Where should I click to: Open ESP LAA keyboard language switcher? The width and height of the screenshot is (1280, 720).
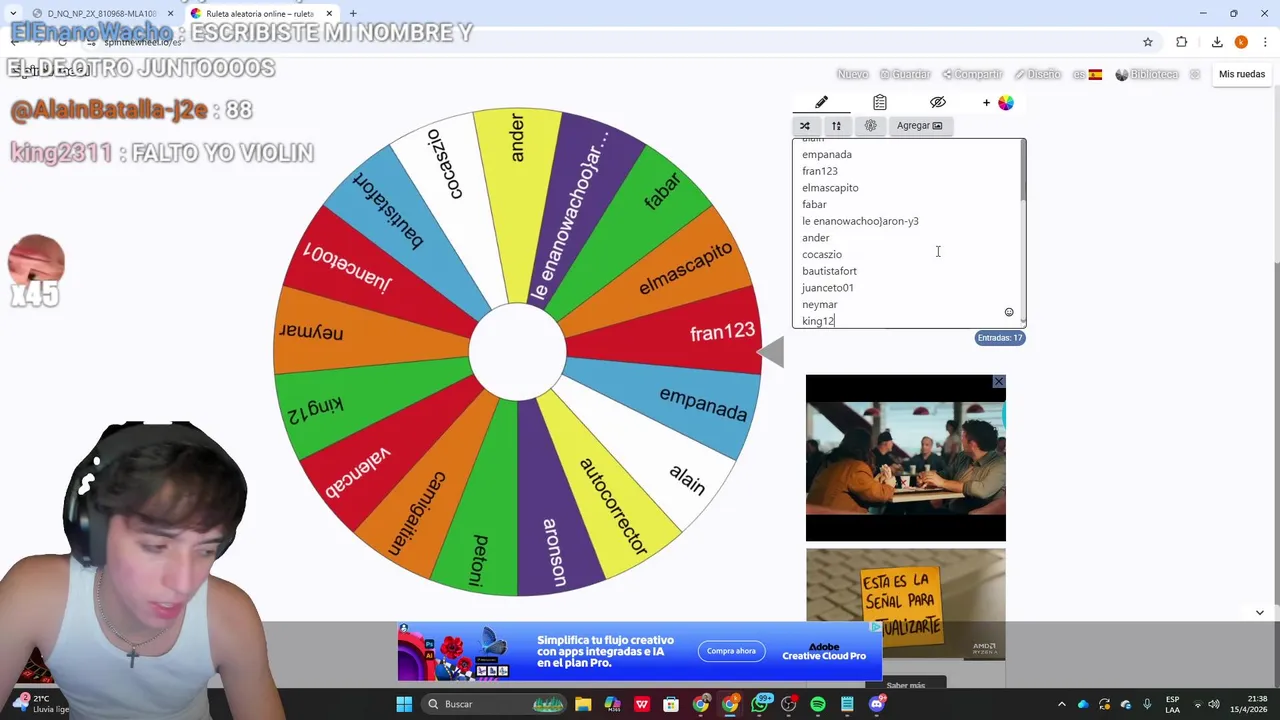click(1172, 704)
